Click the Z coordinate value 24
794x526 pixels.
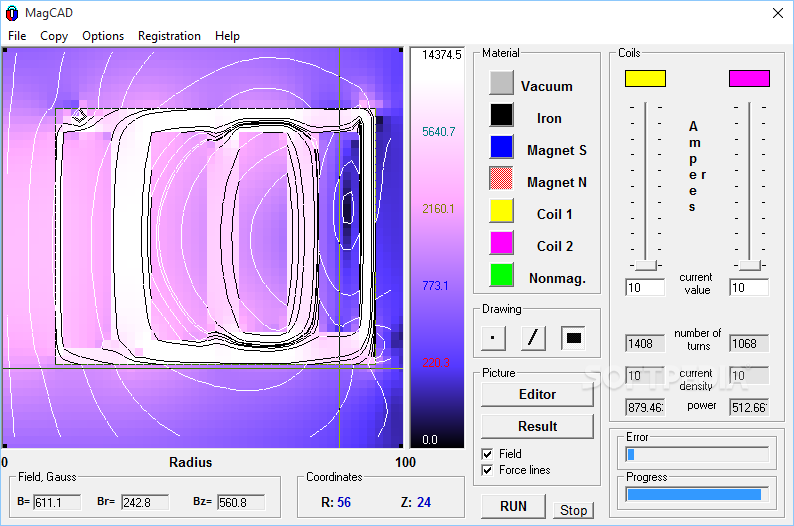click(424, 503)
